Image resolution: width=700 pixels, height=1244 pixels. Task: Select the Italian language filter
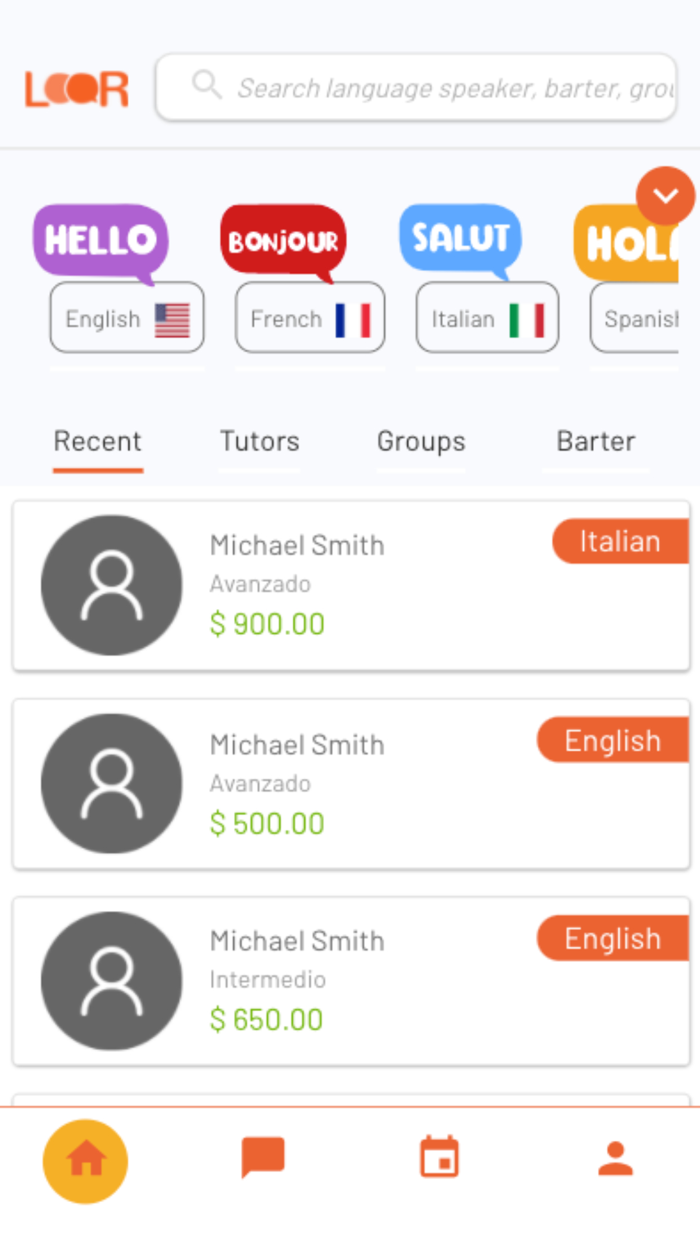(487, 318)
